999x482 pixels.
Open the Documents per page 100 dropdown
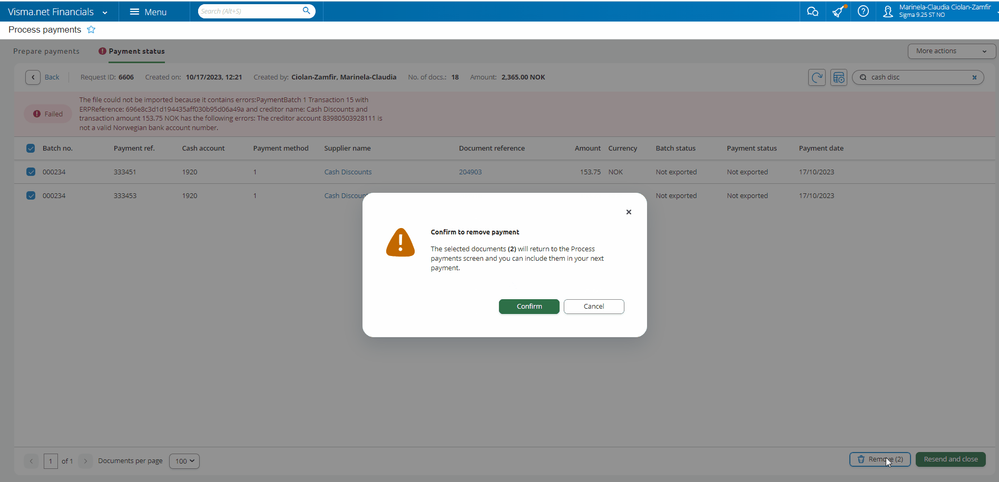tap(184, 461)
